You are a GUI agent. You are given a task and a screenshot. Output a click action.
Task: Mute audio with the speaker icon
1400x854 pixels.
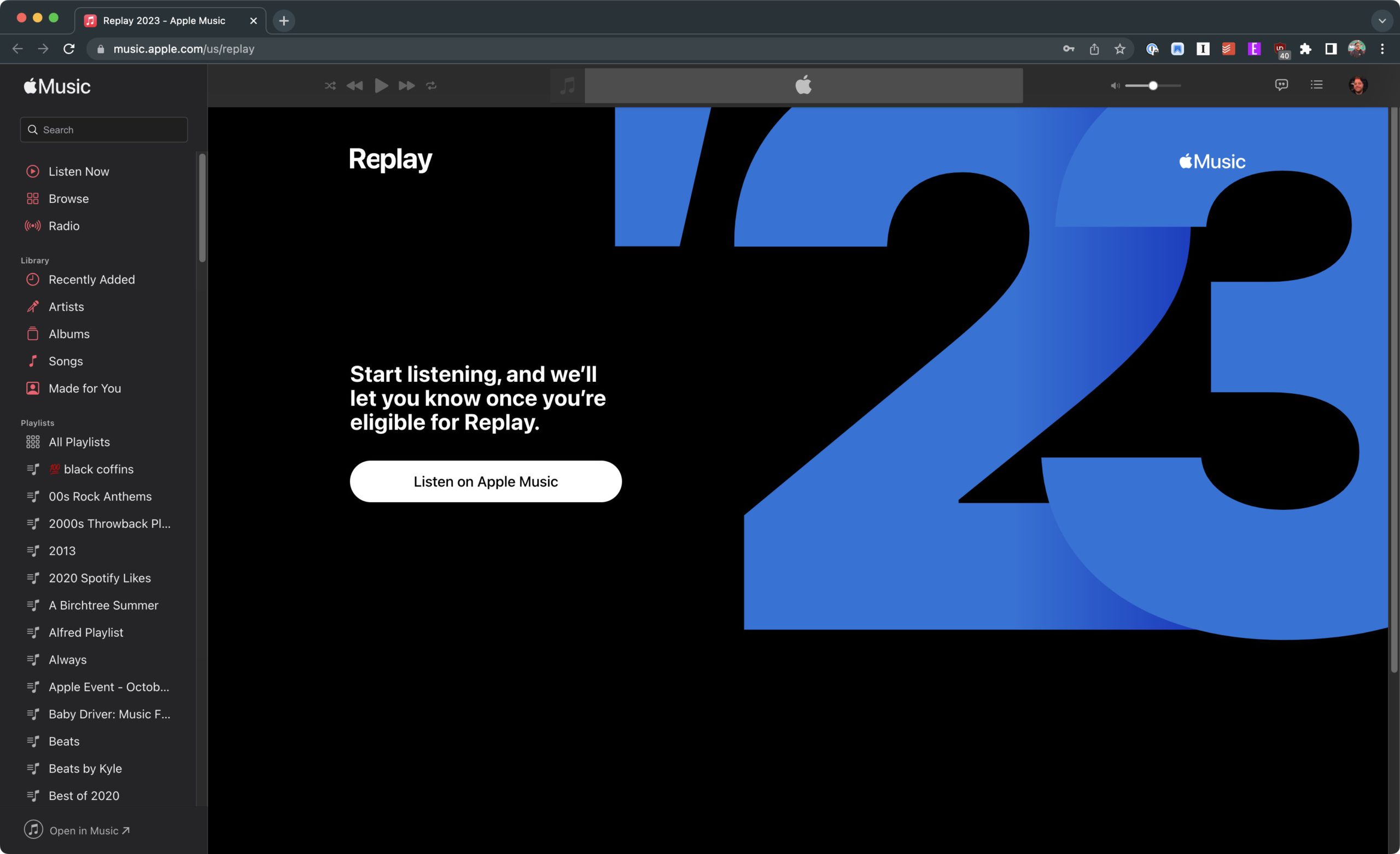click(1115, 86)
